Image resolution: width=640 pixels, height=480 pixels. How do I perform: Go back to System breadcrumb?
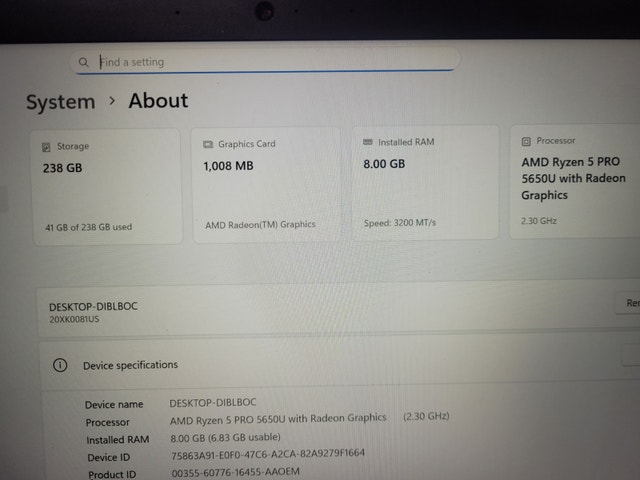click(60, 102)
